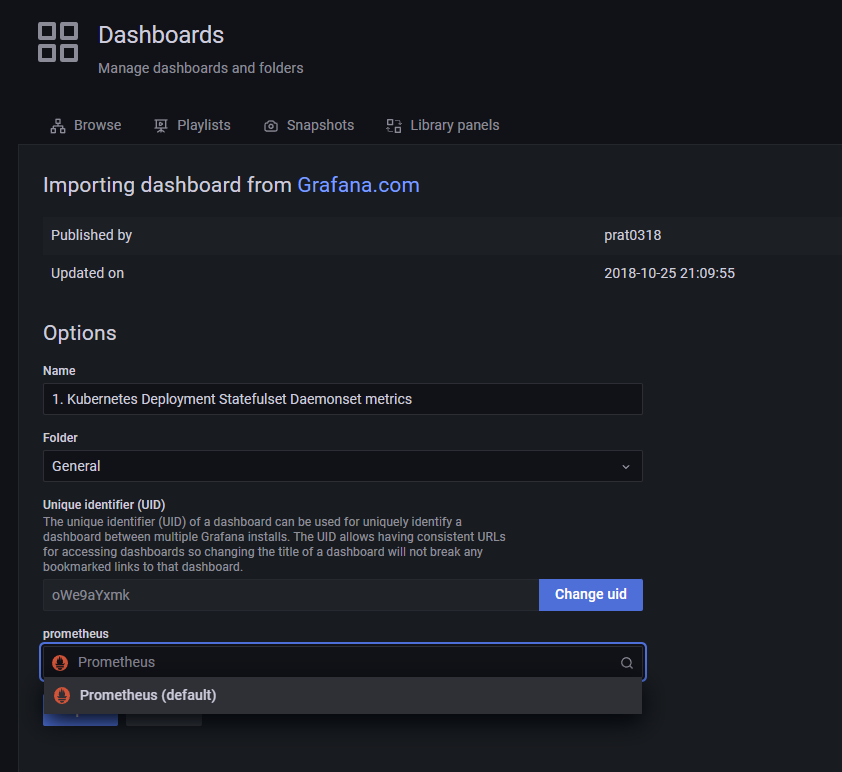Open the Folder dropdown showing General
This screenshot has height=772, width=842.
click(x=343, y=466)
